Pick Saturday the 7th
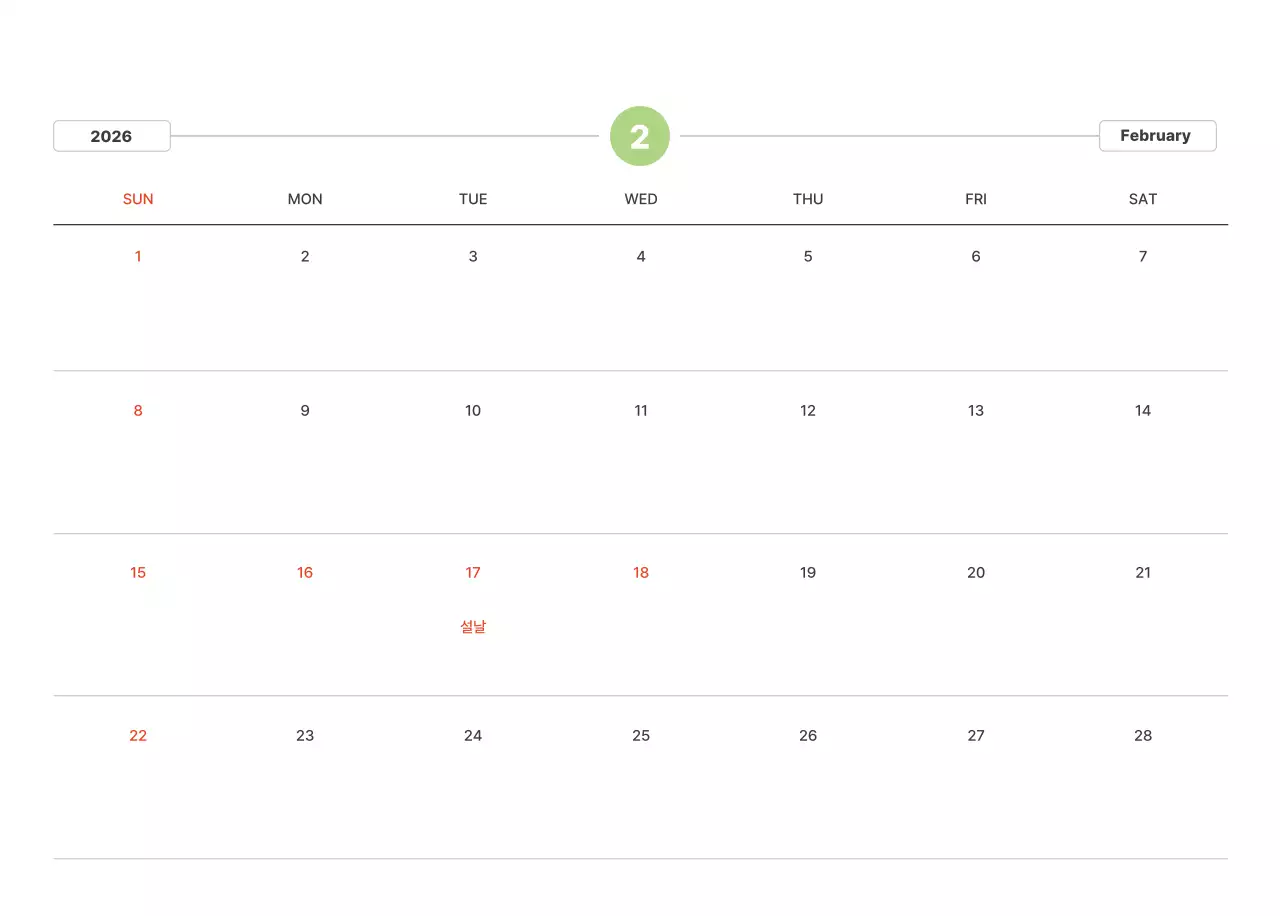The width and height of the screenshot is (1280, 916). tap(1143, 257)
